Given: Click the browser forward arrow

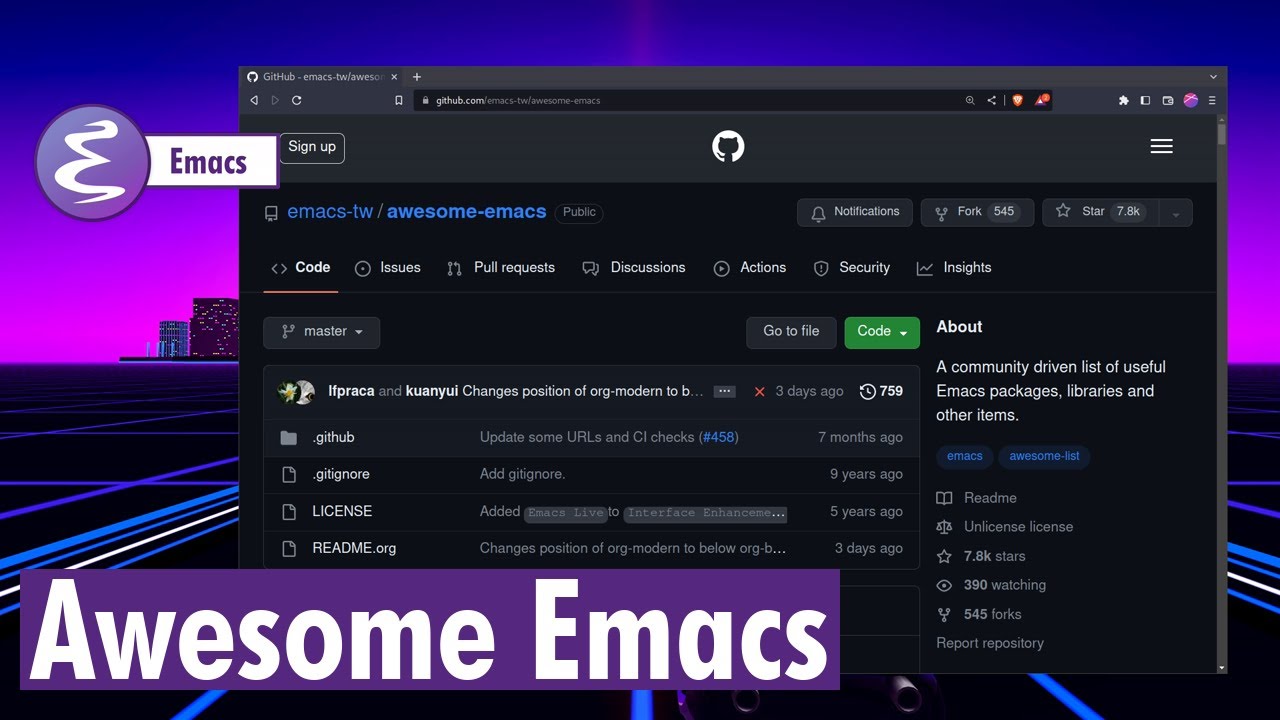Looking at the screenshot, I should point(275,100).
